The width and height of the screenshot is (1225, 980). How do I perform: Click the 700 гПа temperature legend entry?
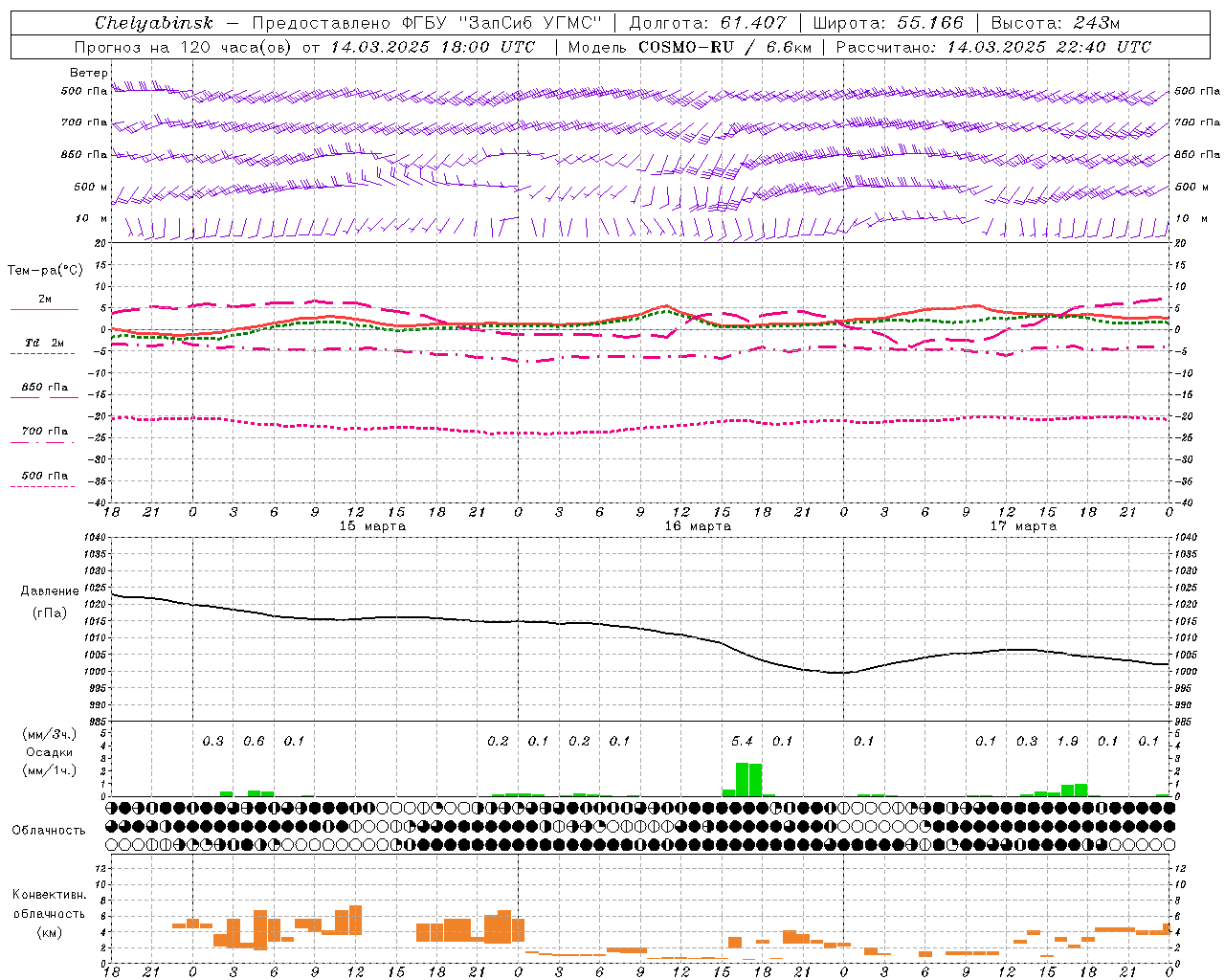(x=45, y=431)
